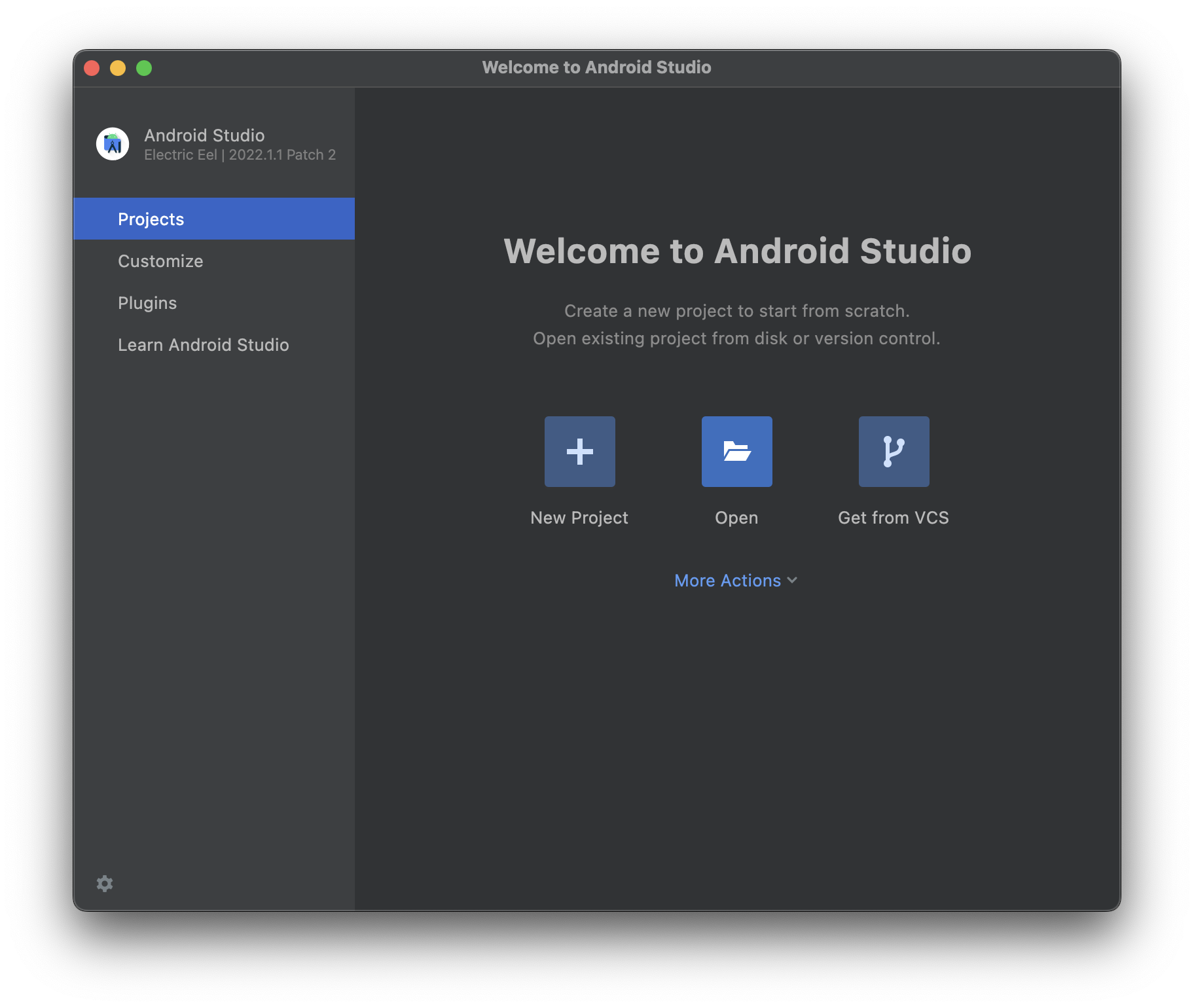Viewport: 1194px width, 1008px height.
Task: Click the plus icon to start a project
Action: (x=579, y=451)
